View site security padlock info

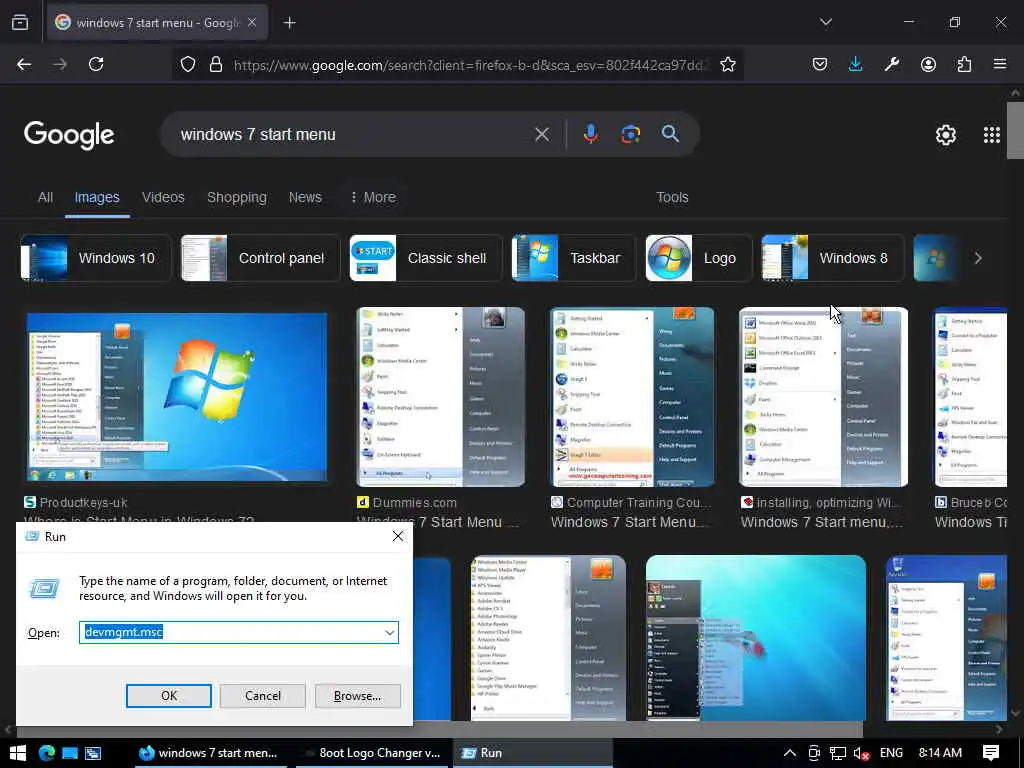coord(216,64)
